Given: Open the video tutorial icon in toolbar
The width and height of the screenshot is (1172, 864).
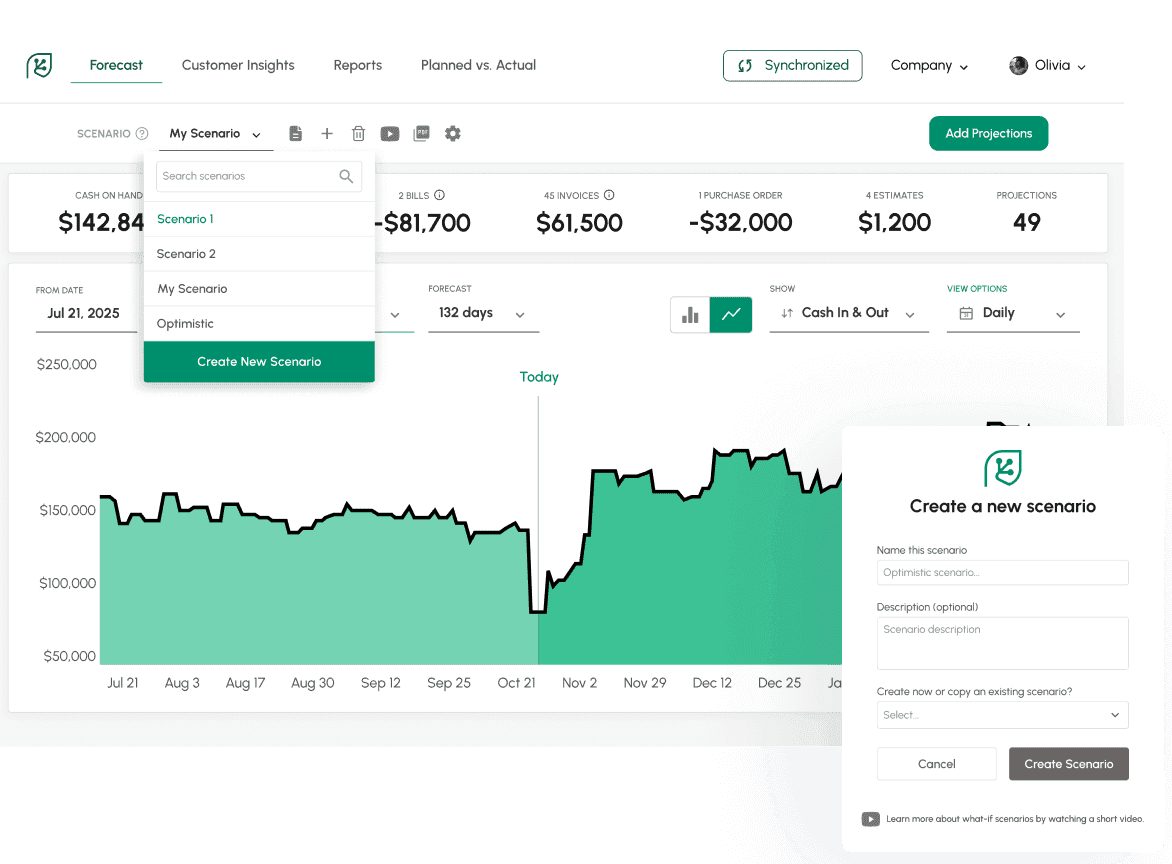Looking at the screenshot, I should tap(390, 134).
